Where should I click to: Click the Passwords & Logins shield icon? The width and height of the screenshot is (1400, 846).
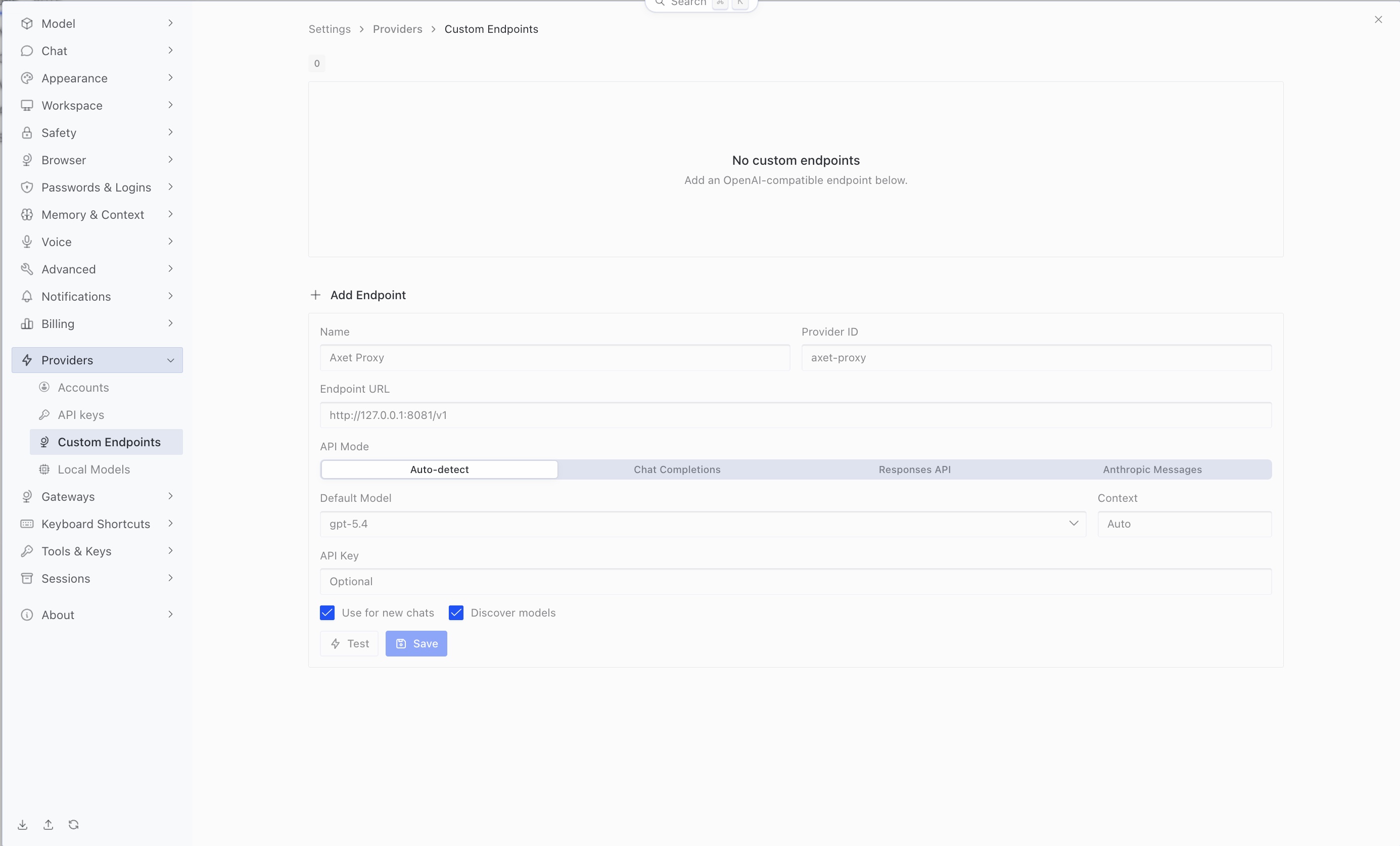pyautogui.click(x=27, y=187)
